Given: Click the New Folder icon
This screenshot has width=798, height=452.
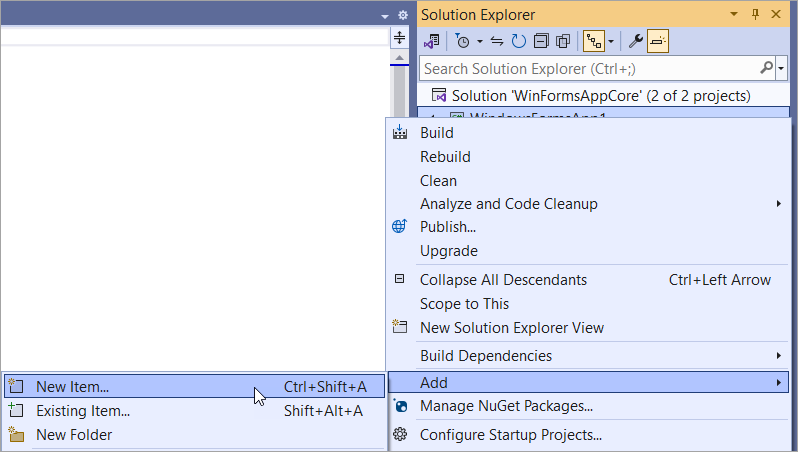Looking at the screenshot, I should coord(16,434).
